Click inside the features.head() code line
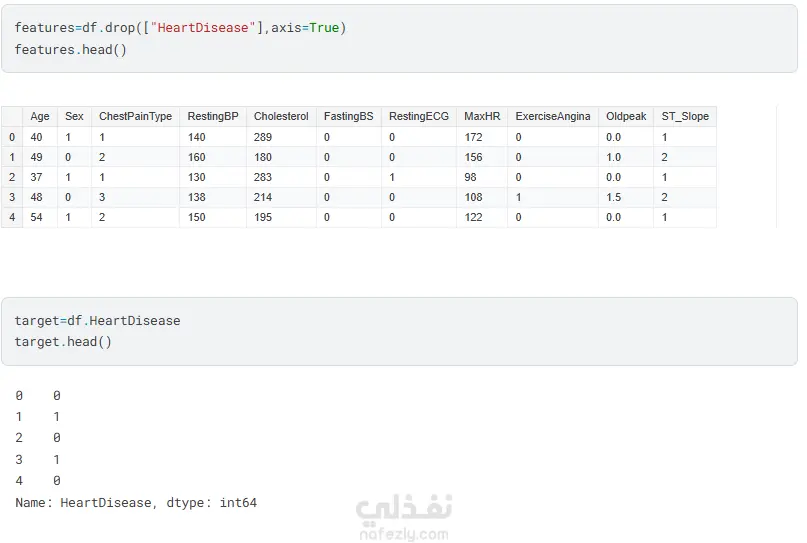The width and height of the screenshot is (807, 543). pos(71,49)
